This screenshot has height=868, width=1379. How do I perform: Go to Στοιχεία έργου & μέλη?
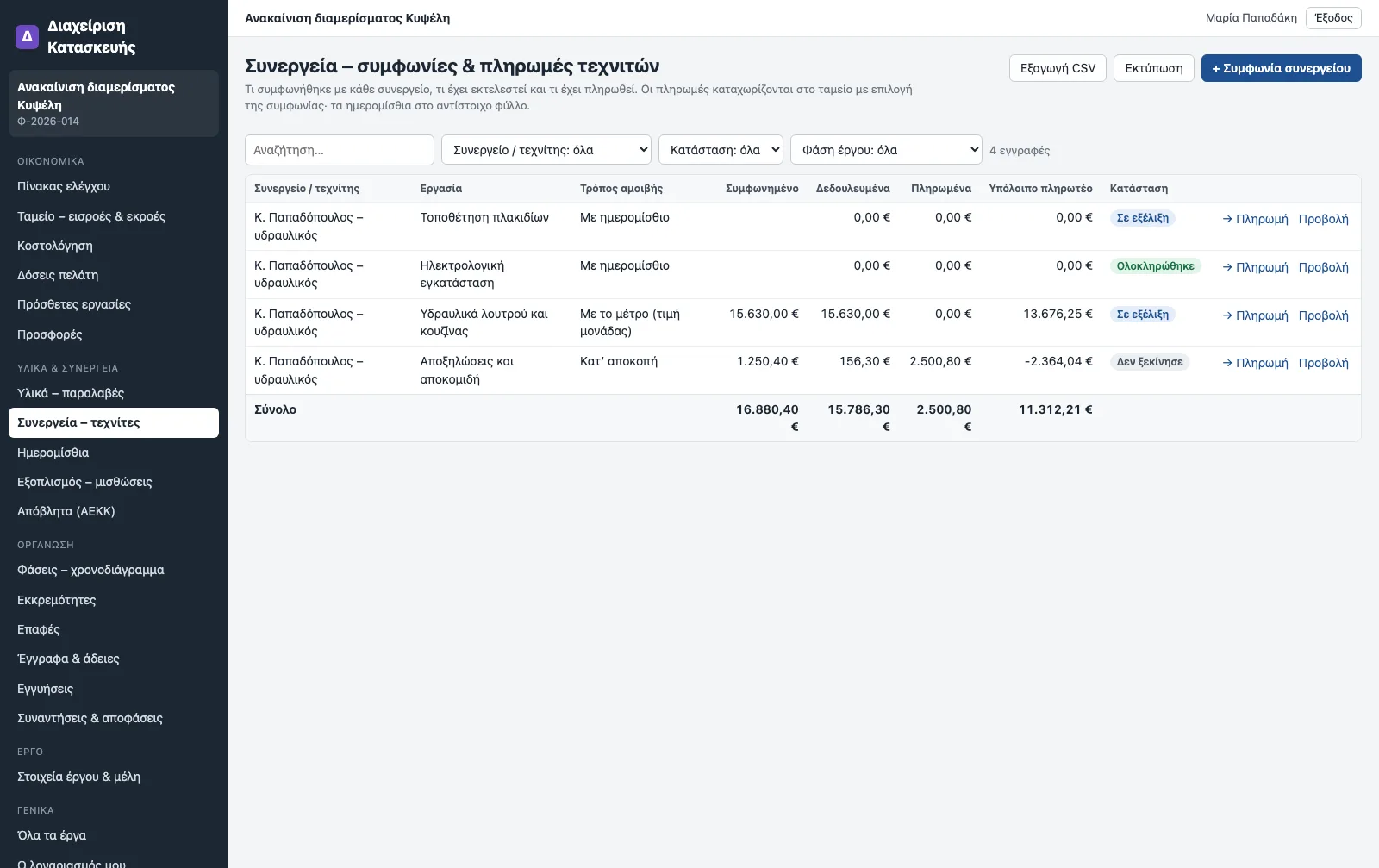pyautogui.click(x=114, y=777)
